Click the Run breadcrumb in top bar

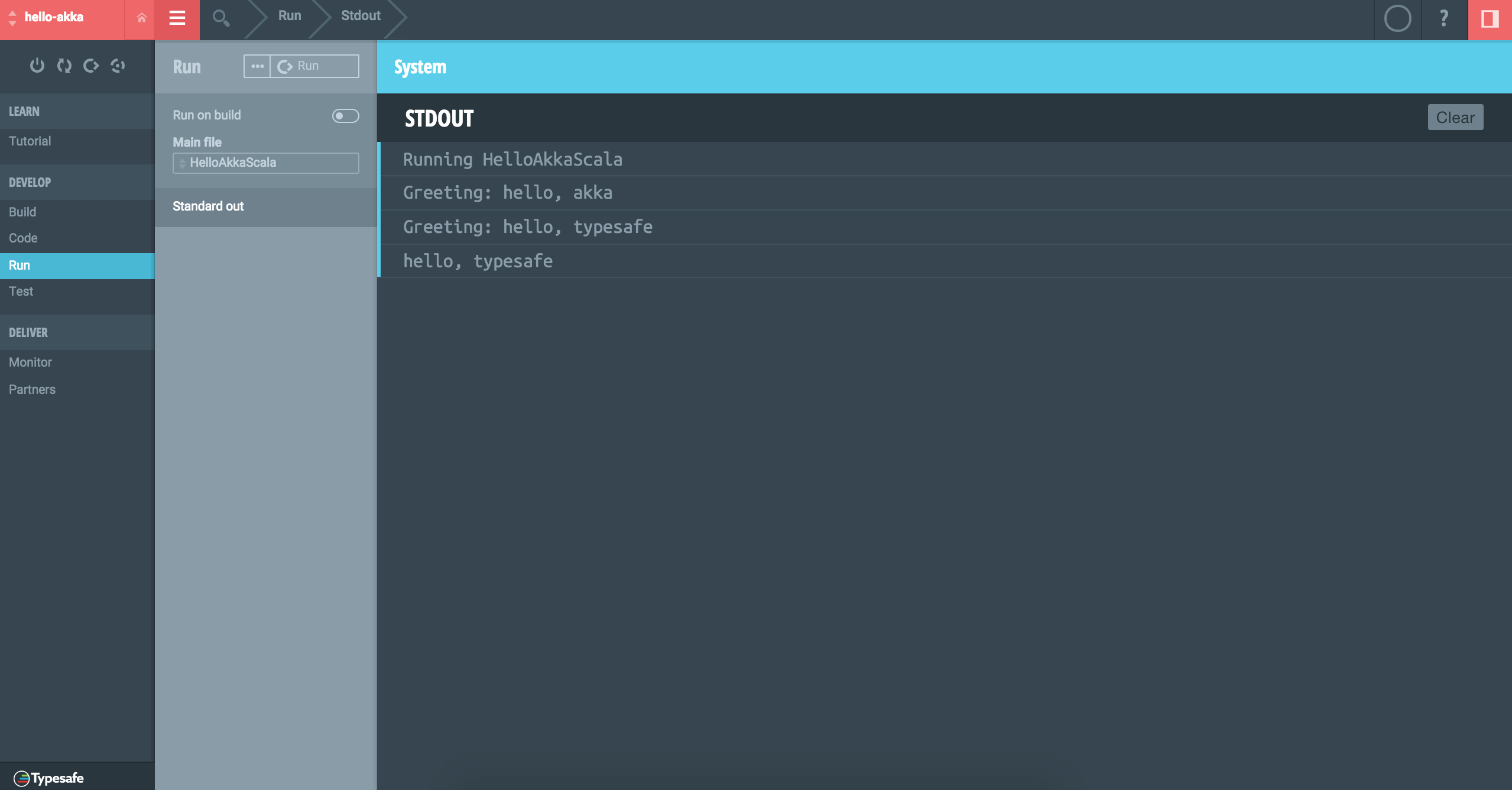[290, 16]
